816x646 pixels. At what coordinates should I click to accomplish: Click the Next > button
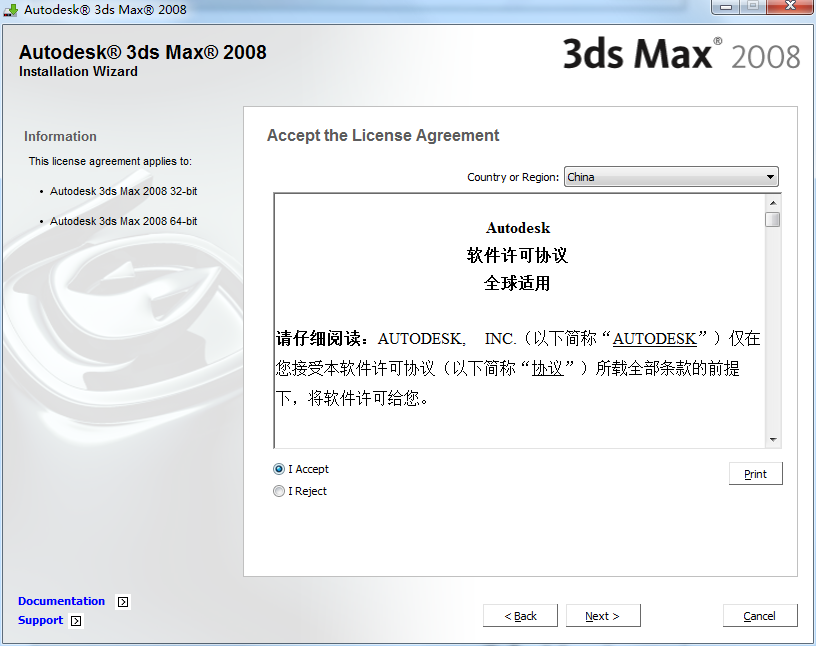[x=603, y=616]
